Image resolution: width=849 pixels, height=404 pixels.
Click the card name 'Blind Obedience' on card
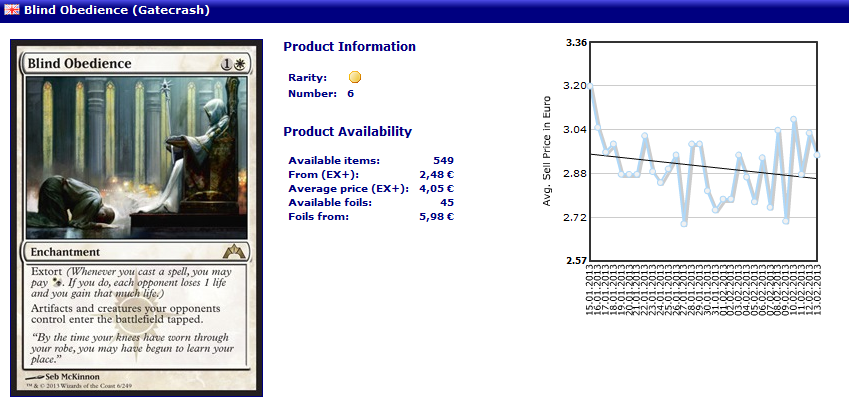79,63
